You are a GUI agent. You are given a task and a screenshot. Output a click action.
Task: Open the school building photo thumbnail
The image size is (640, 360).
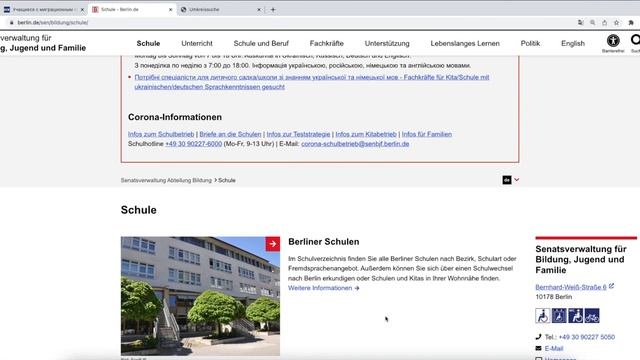pyautogui.click(x=200, y=296)
